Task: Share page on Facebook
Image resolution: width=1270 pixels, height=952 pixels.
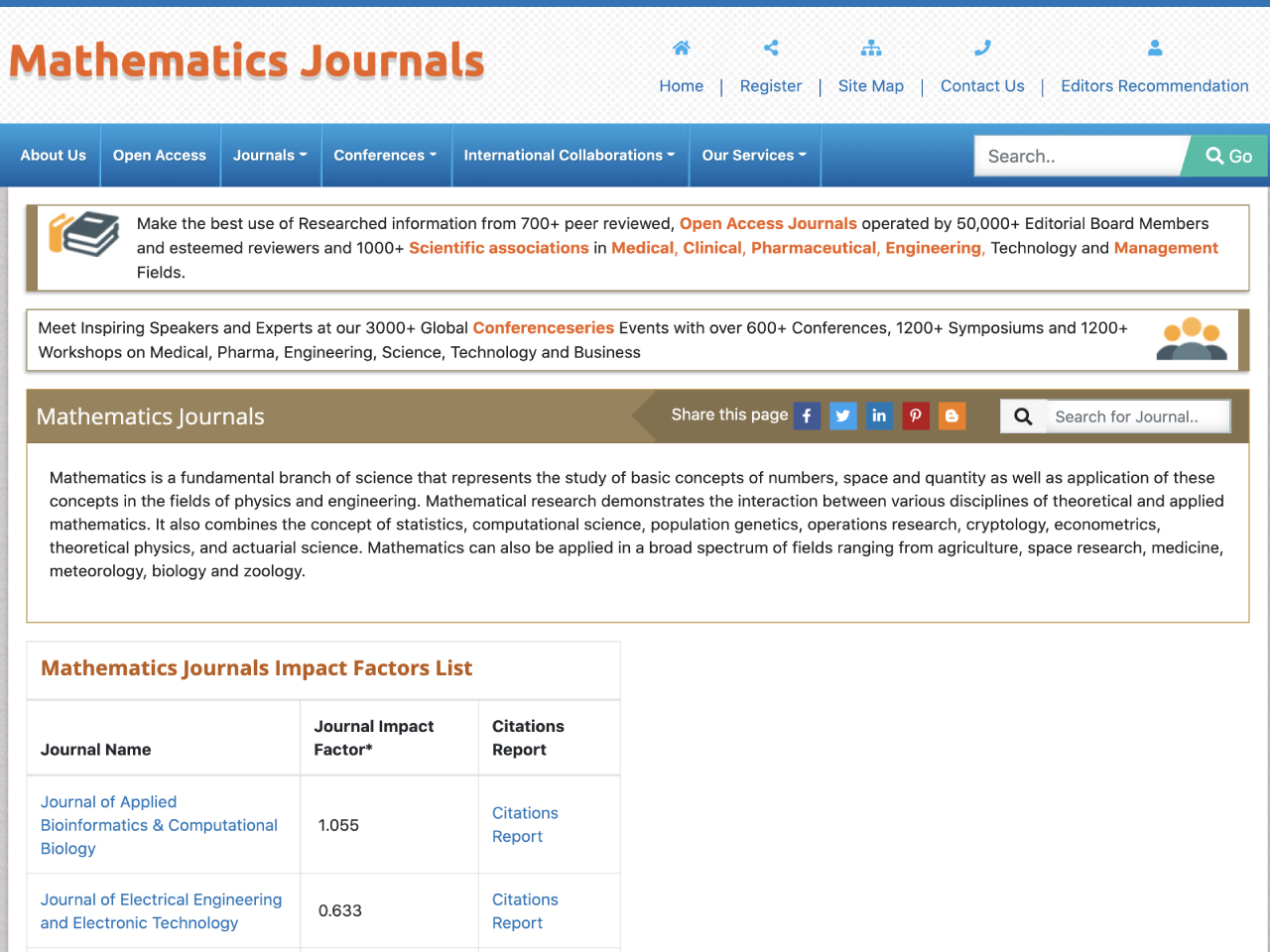Action: tap(807, 416)
